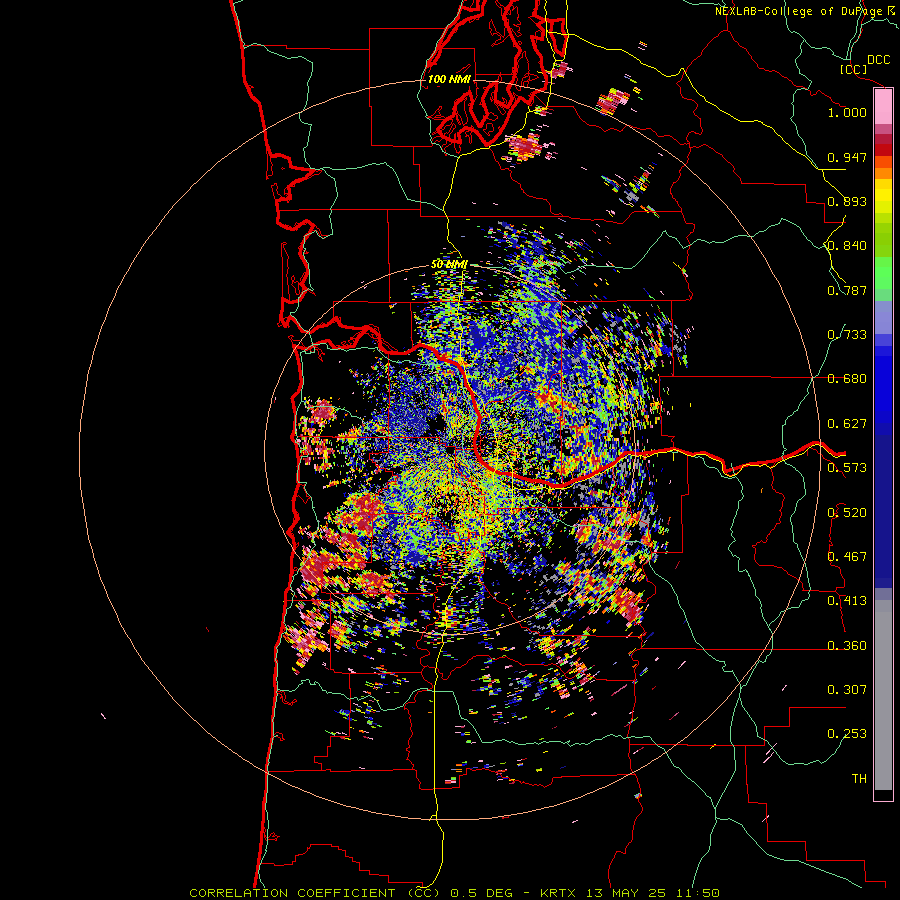This screenshot has height=900, width=900.
Task: Click the 0.947 scale value
Action: pyautogui.click(x=847, y=157)
